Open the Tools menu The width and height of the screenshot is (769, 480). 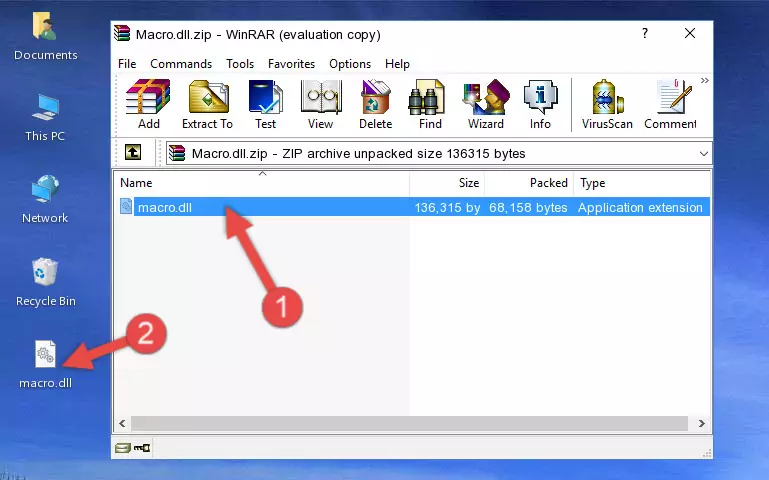(240, 64)
